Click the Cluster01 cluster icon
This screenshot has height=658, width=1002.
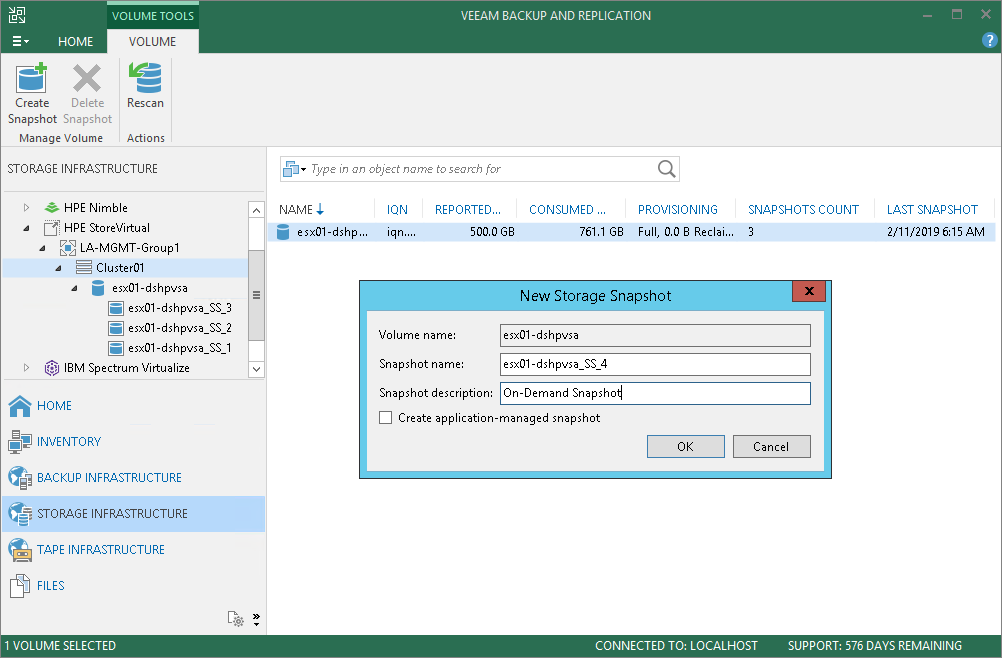84,268
